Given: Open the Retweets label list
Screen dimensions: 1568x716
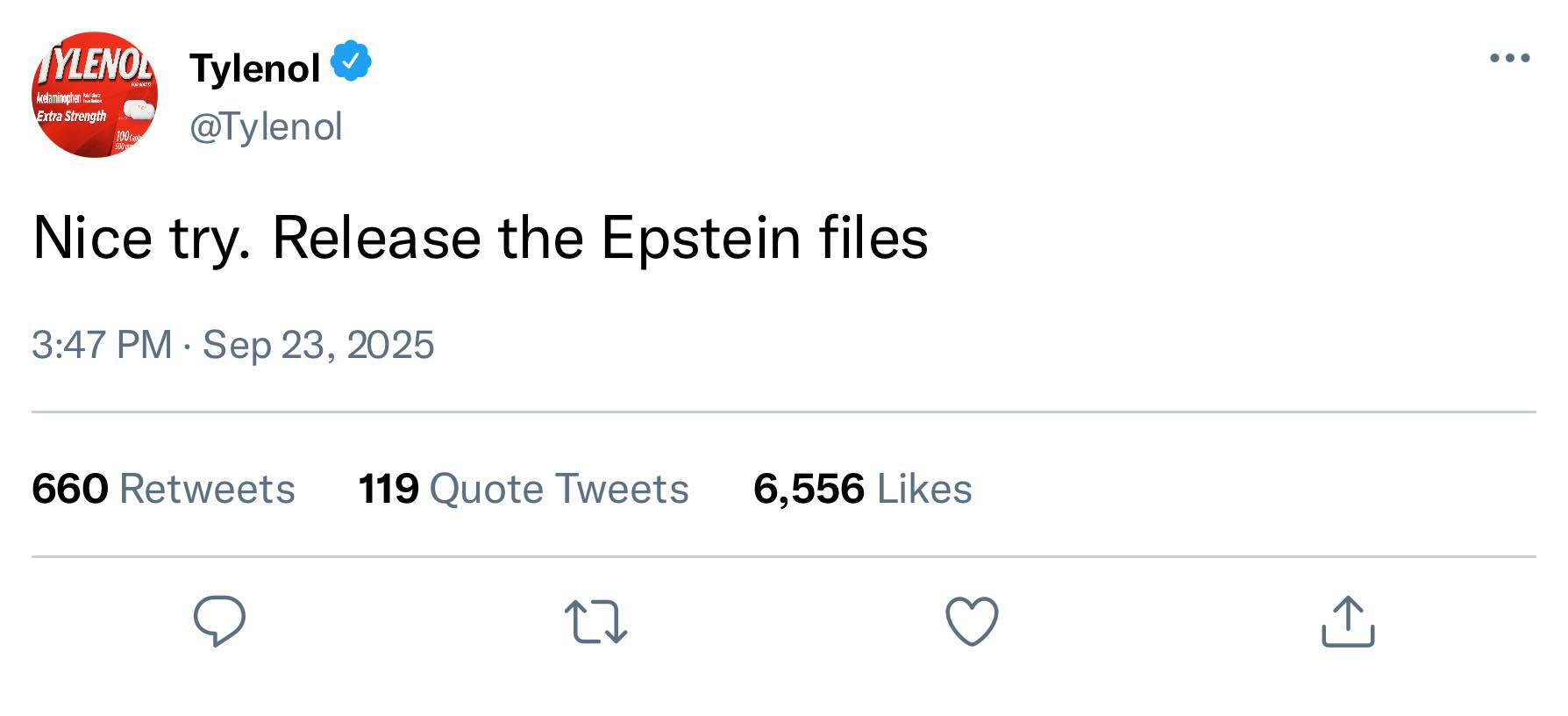Looking at the screenshot, I should [207, 489].
